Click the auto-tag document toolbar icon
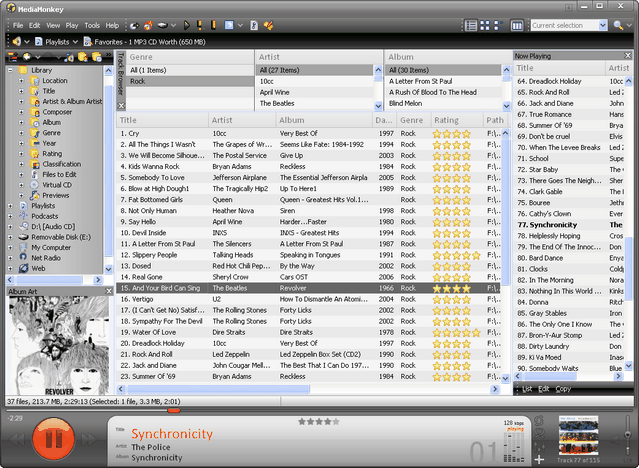The width and height of the screenshot is (639, 468). (254, 26)
